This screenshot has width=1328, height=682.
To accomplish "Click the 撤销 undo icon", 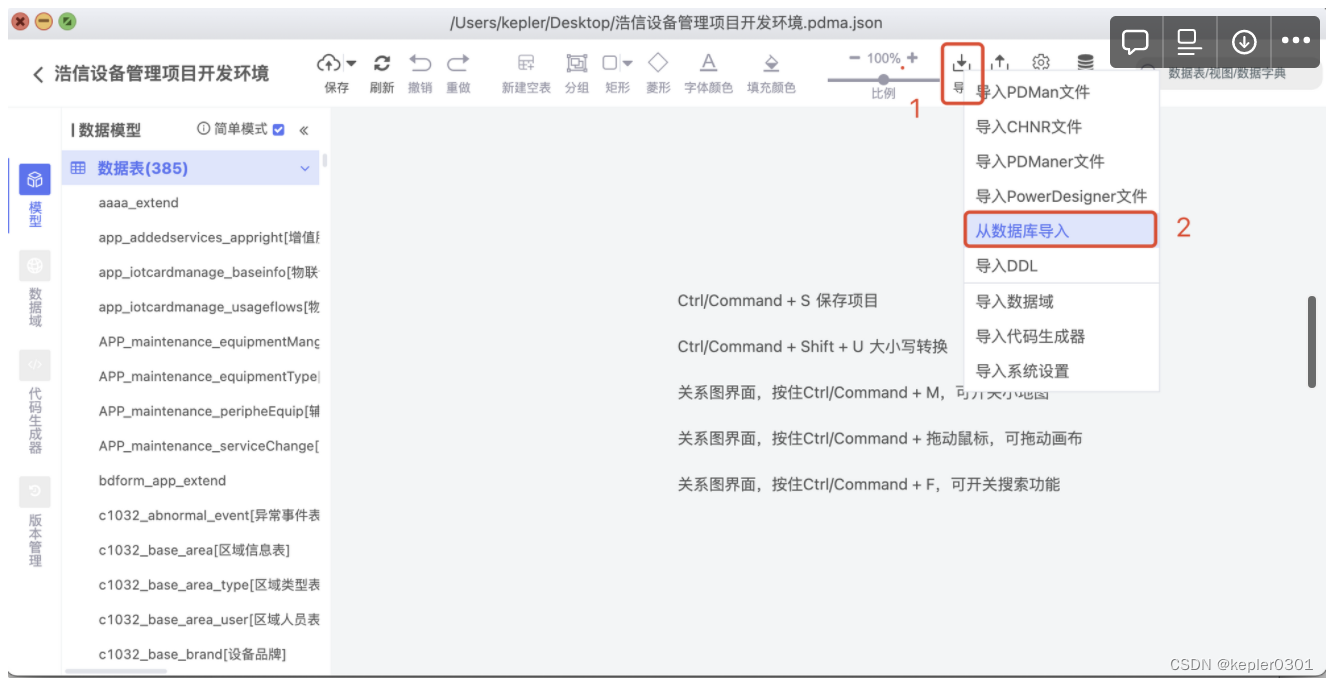I will pos(420,62).
